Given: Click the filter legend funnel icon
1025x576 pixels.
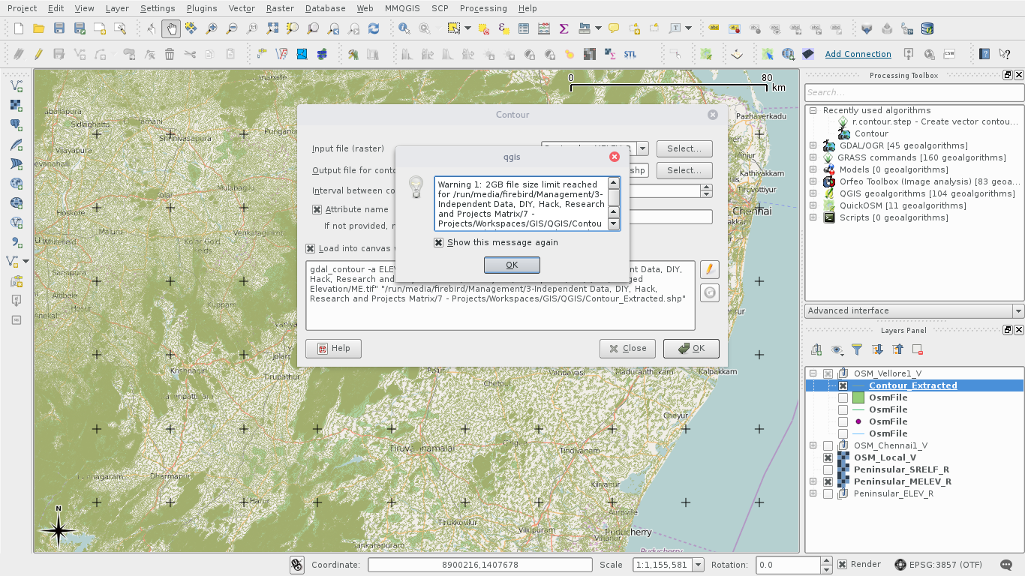Looking at the screenshot, I should pos(856,350).
